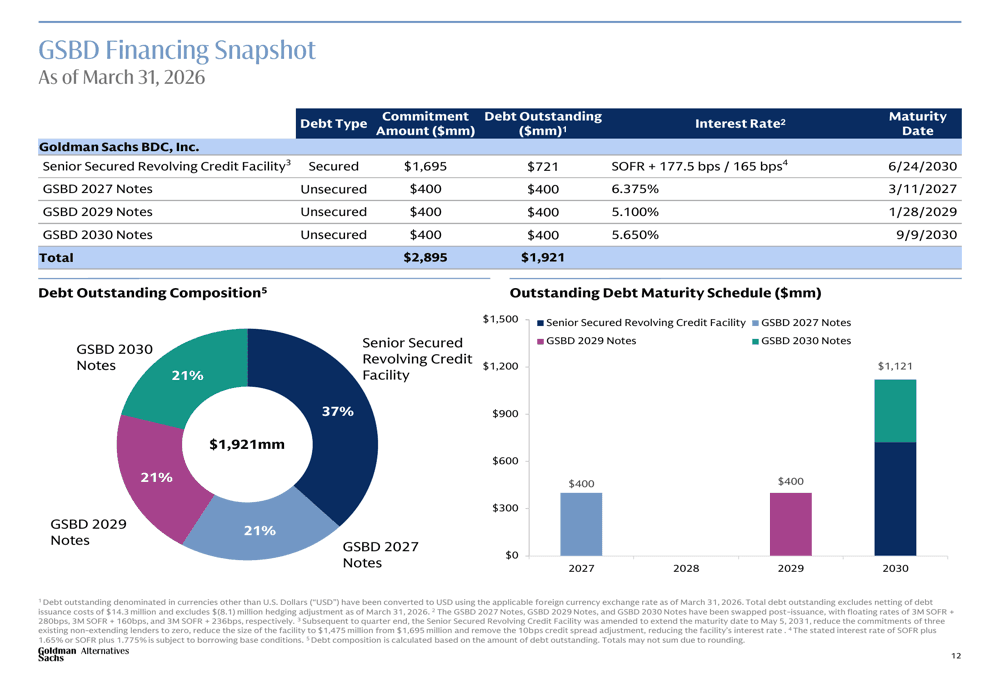Click the "$1,695" commitment amount cell
Image resolution: width=1000 pixels, height=685 pixels.
pos(425,166)
